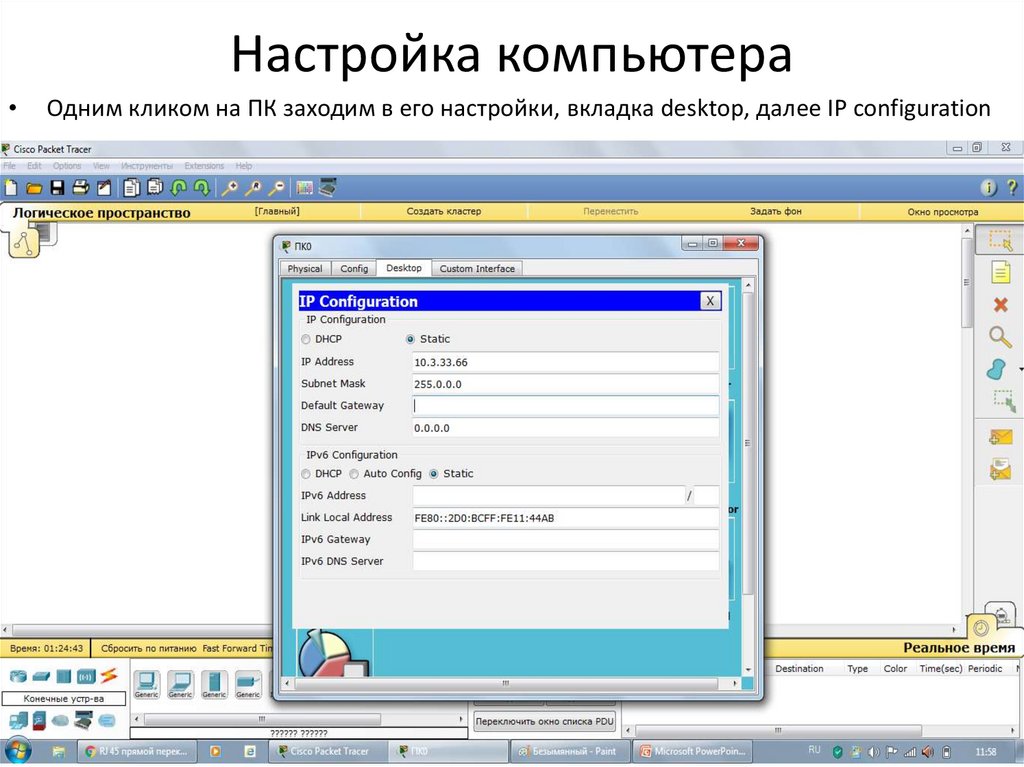Switch to Microsoft PowerPoint taskbar item
Image resolution: width=1024 pixels, height=767 pixels.
pyautogui.click(x=692, y=751)
